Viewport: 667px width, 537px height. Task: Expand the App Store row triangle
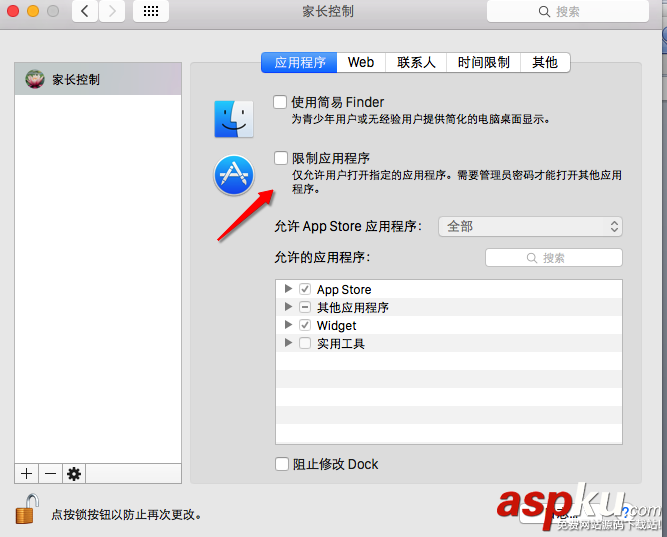click(x=288, y=288)
